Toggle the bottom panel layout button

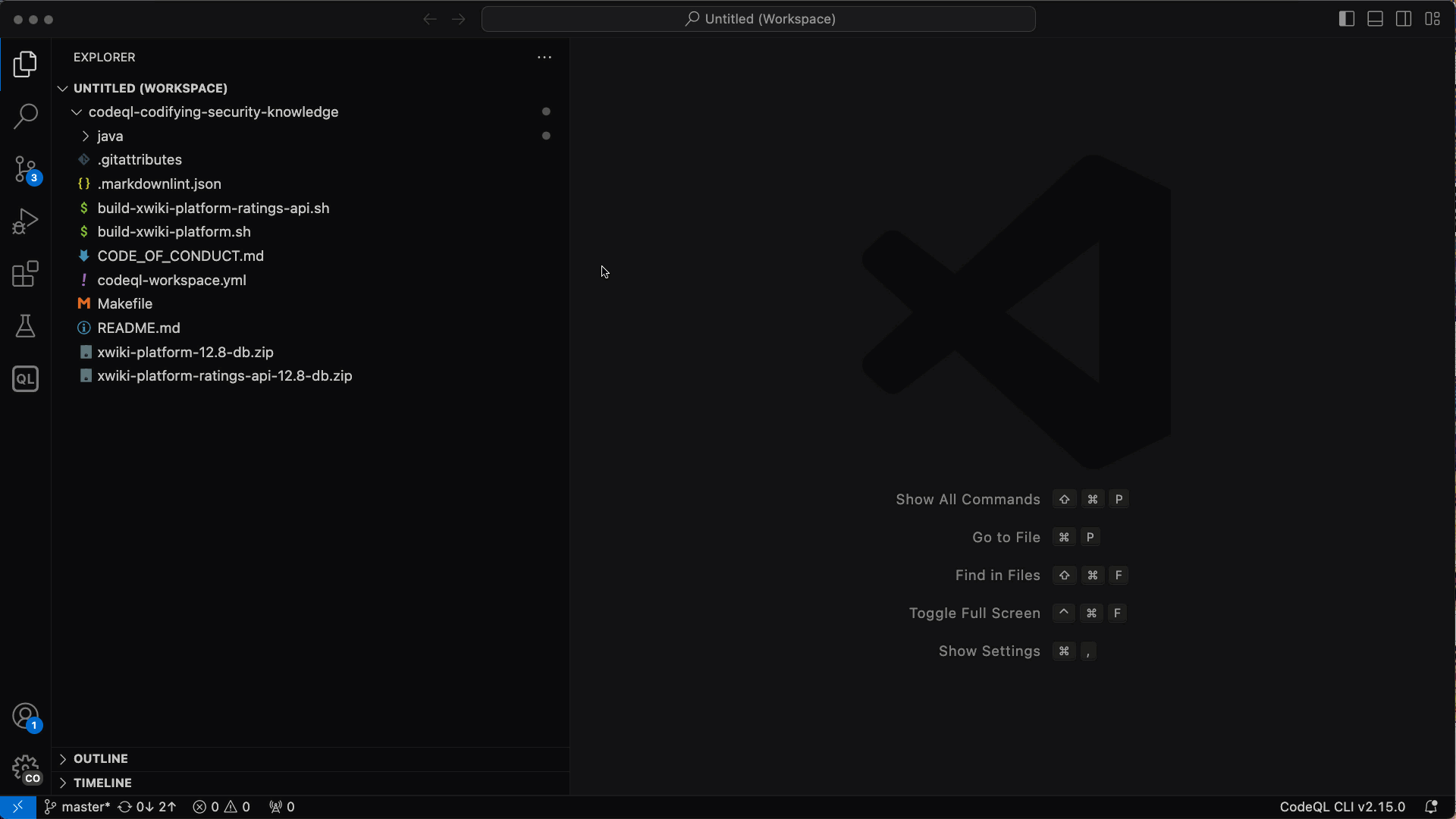coord(1375,19)
